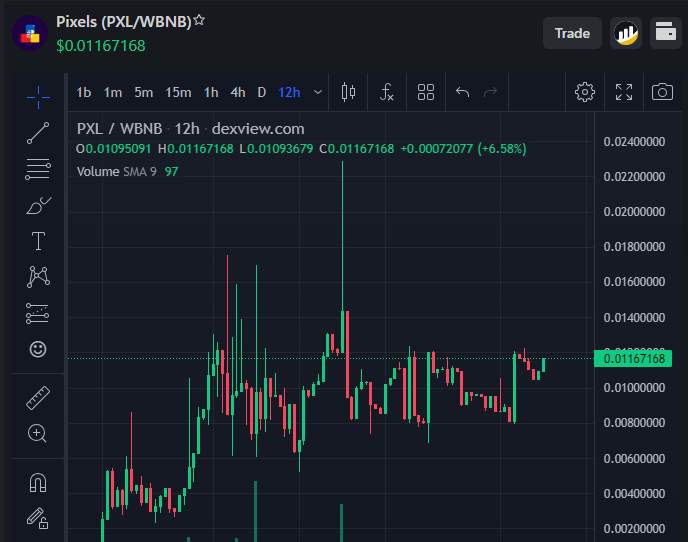Select the crosshair cursor tool
The width and height of the screenshot is (688, 542).
coord(38,97)
